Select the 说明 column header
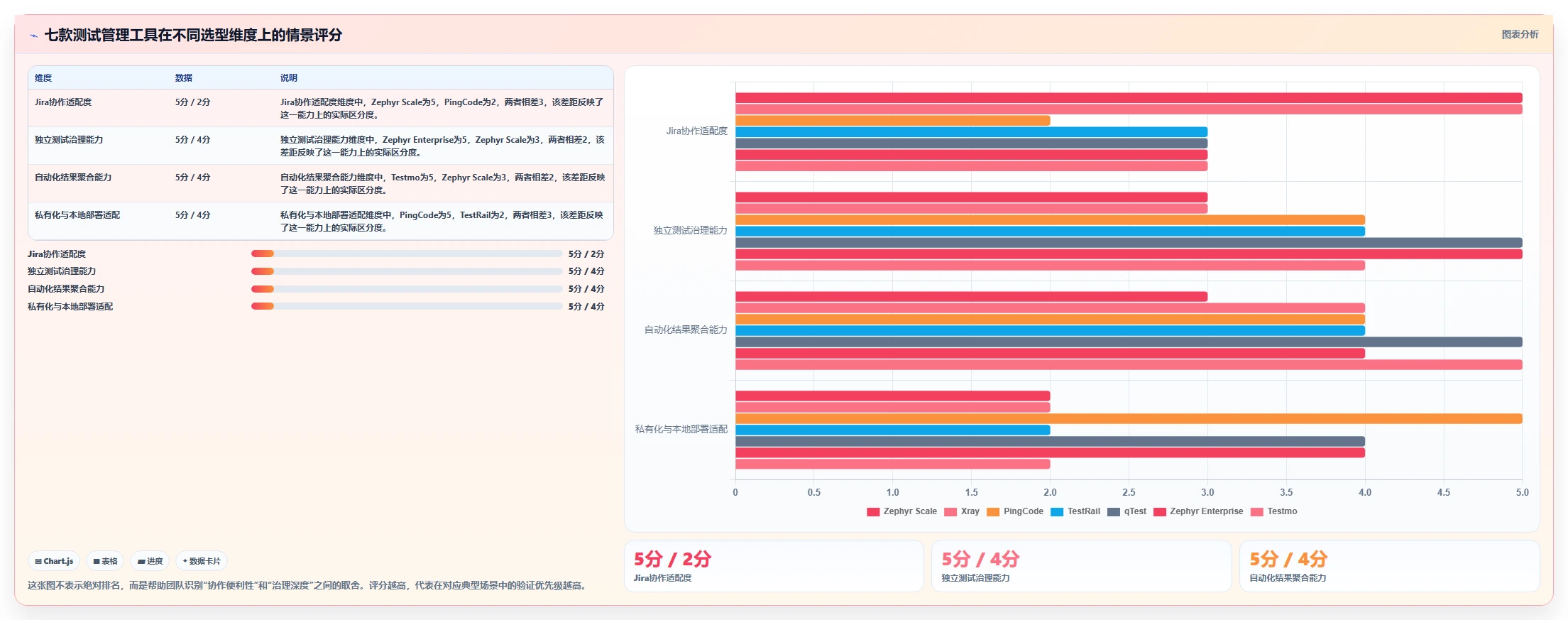This screenshot has width=1568, height=620. point(289,78)
